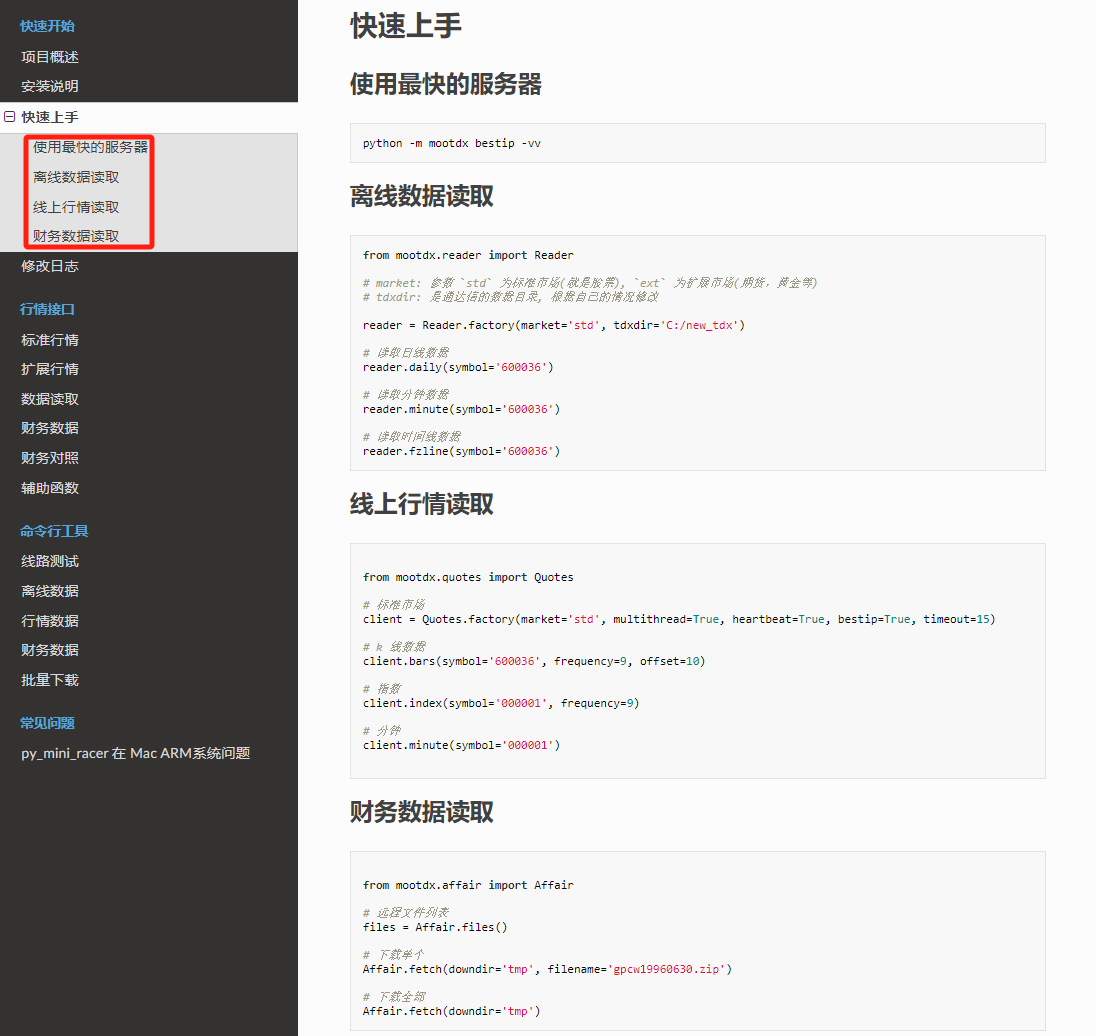Click the reader.daily(symbol='600036') line

click(458, 367)
